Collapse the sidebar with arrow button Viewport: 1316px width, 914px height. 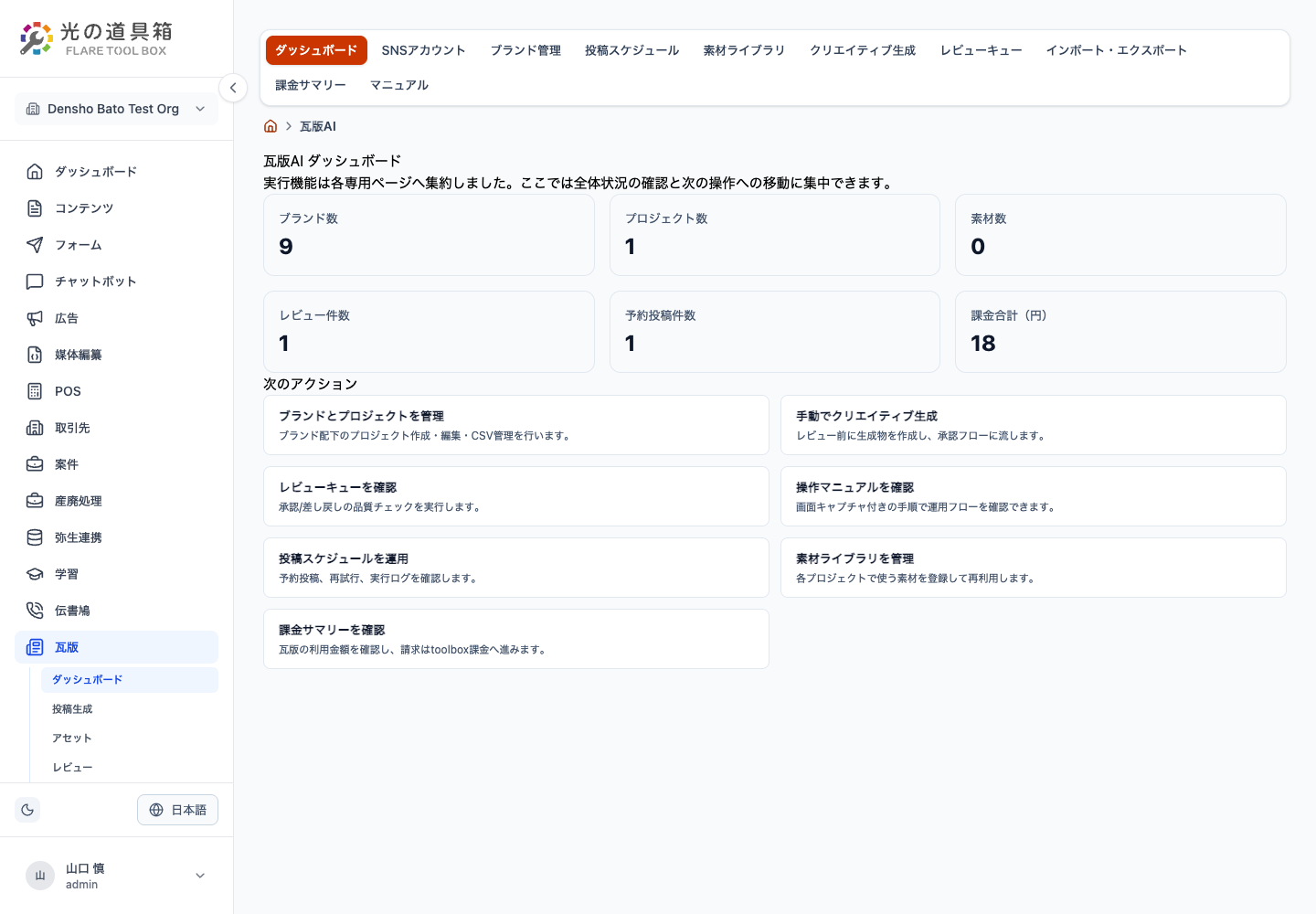pyautogui.click(x=233, y=88)
